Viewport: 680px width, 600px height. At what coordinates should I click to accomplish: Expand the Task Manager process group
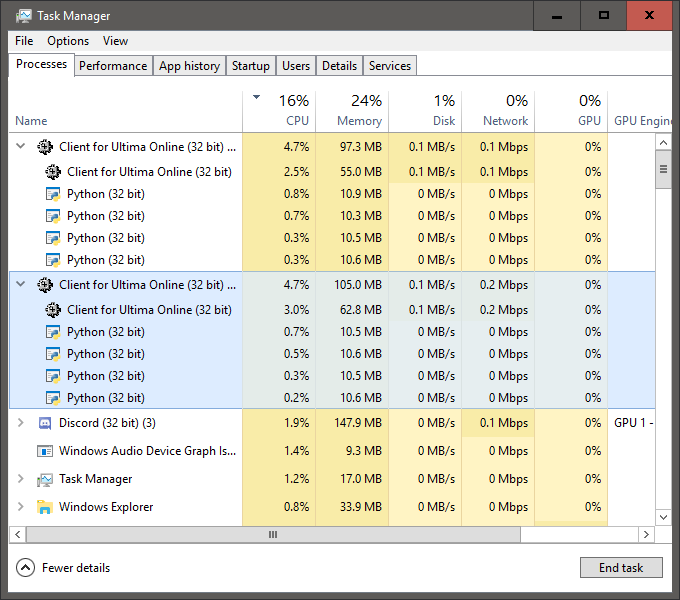pos(20,479)
